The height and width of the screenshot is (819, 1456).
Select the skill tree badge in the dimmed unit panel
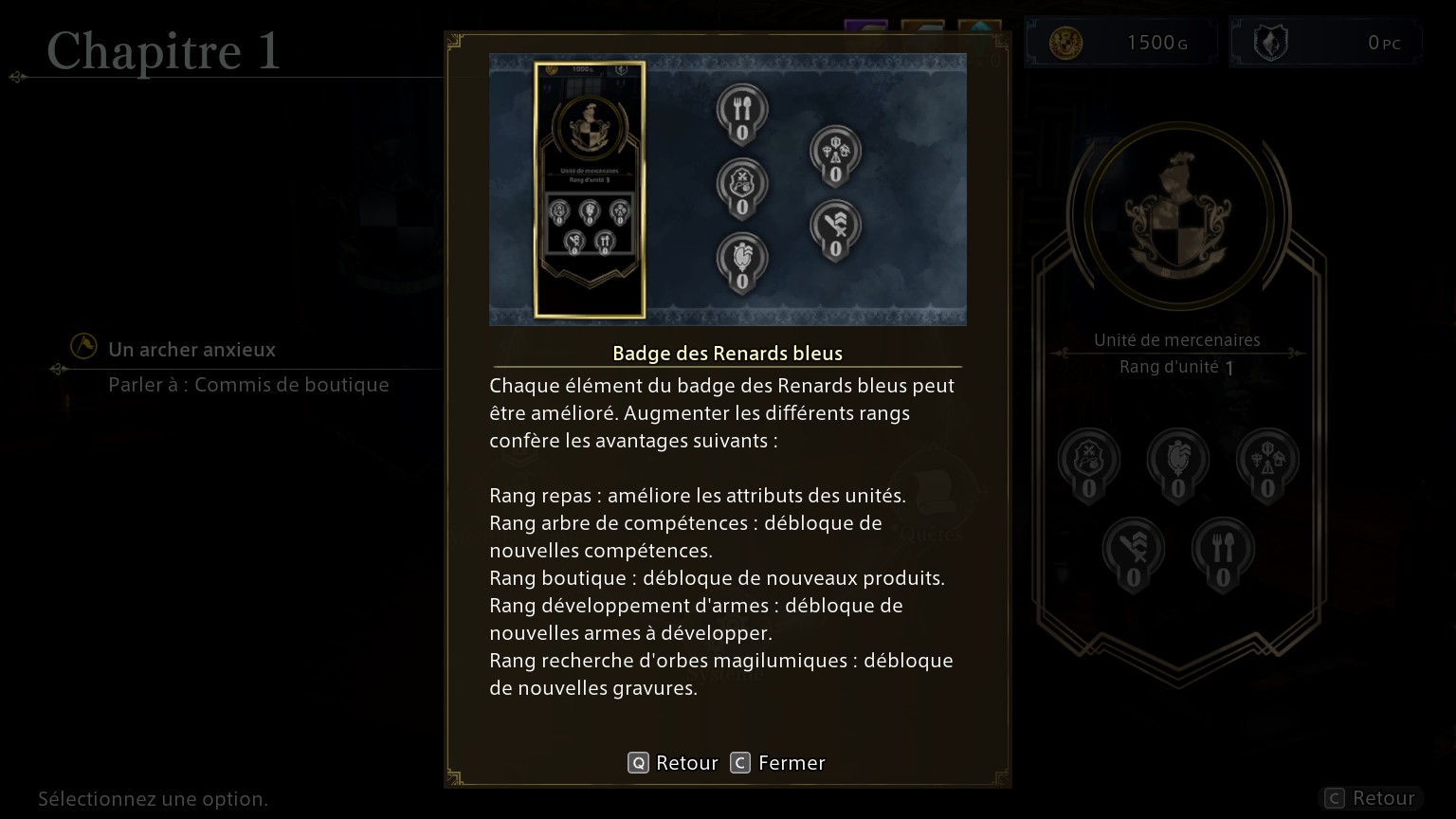pyautogui.click(x=1267, y=466)
